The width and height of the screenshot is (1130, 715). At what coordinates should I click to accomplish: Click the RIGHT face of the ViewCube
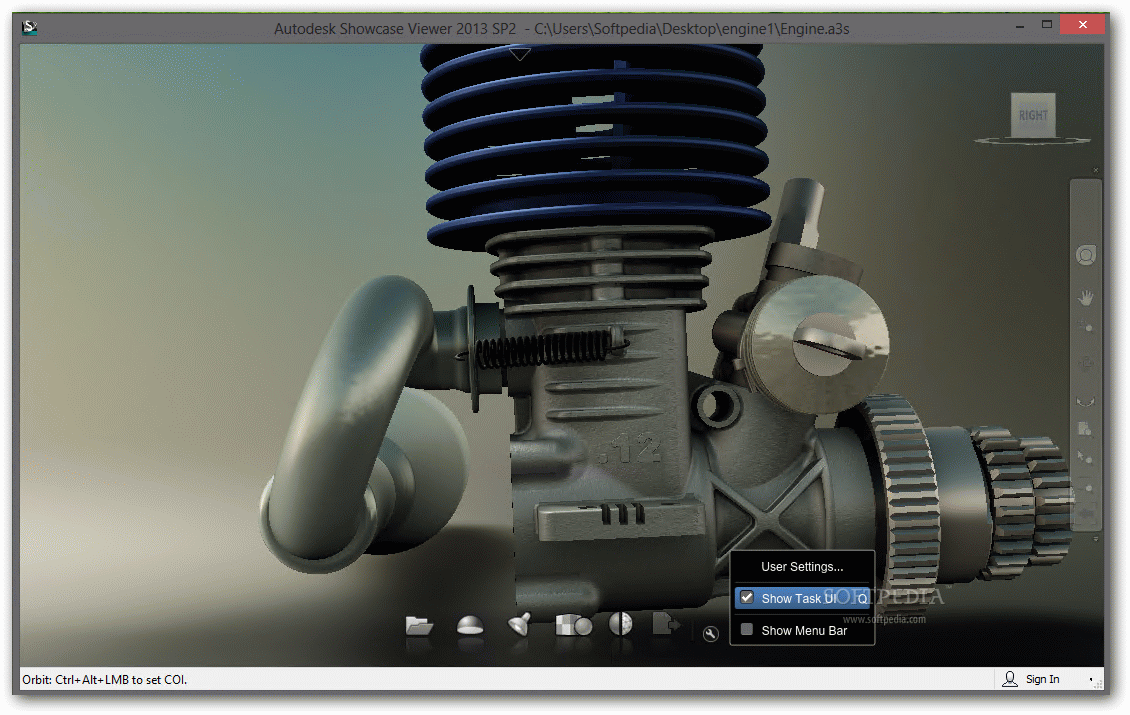(x=1033, y=115)
